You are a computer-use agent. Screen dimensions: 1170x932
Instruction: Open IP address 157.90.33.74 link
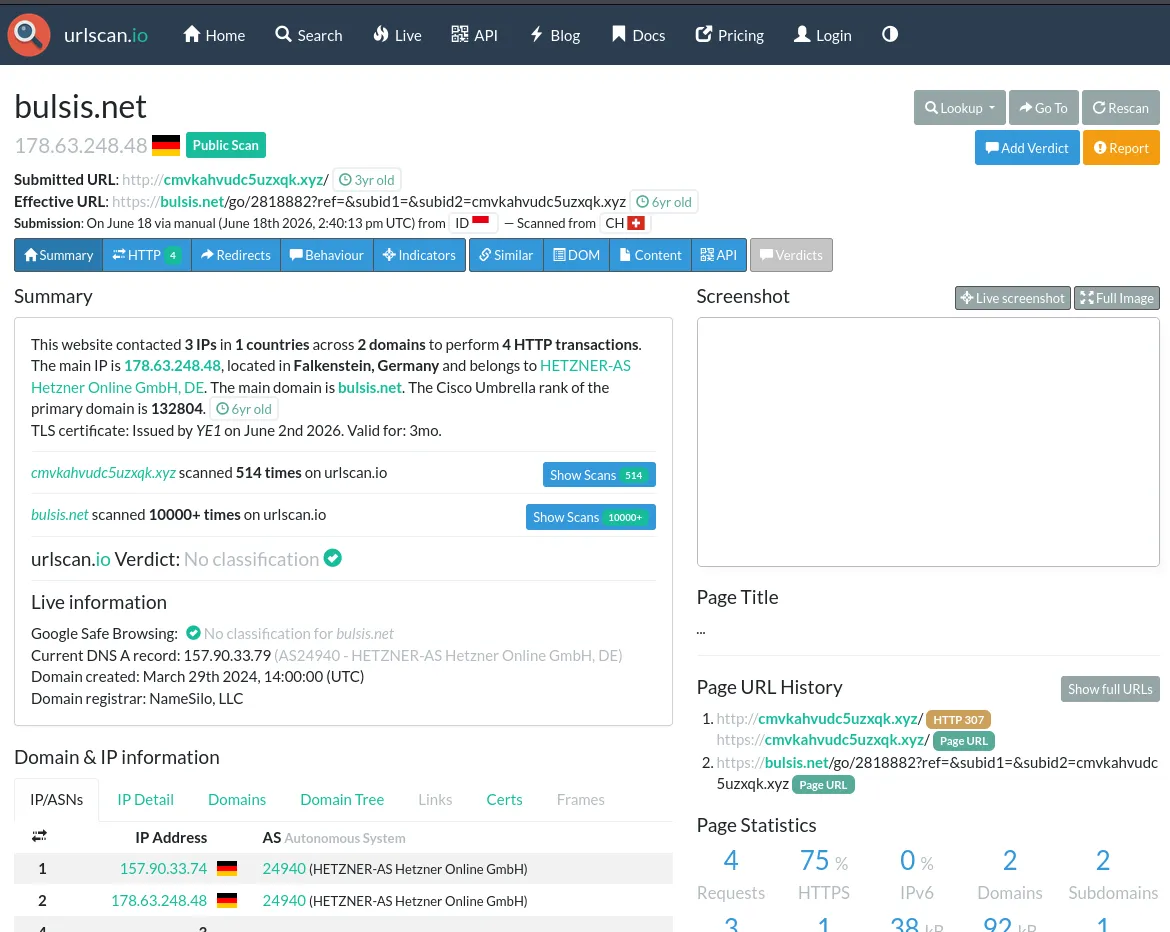click(x=163, y=869)
